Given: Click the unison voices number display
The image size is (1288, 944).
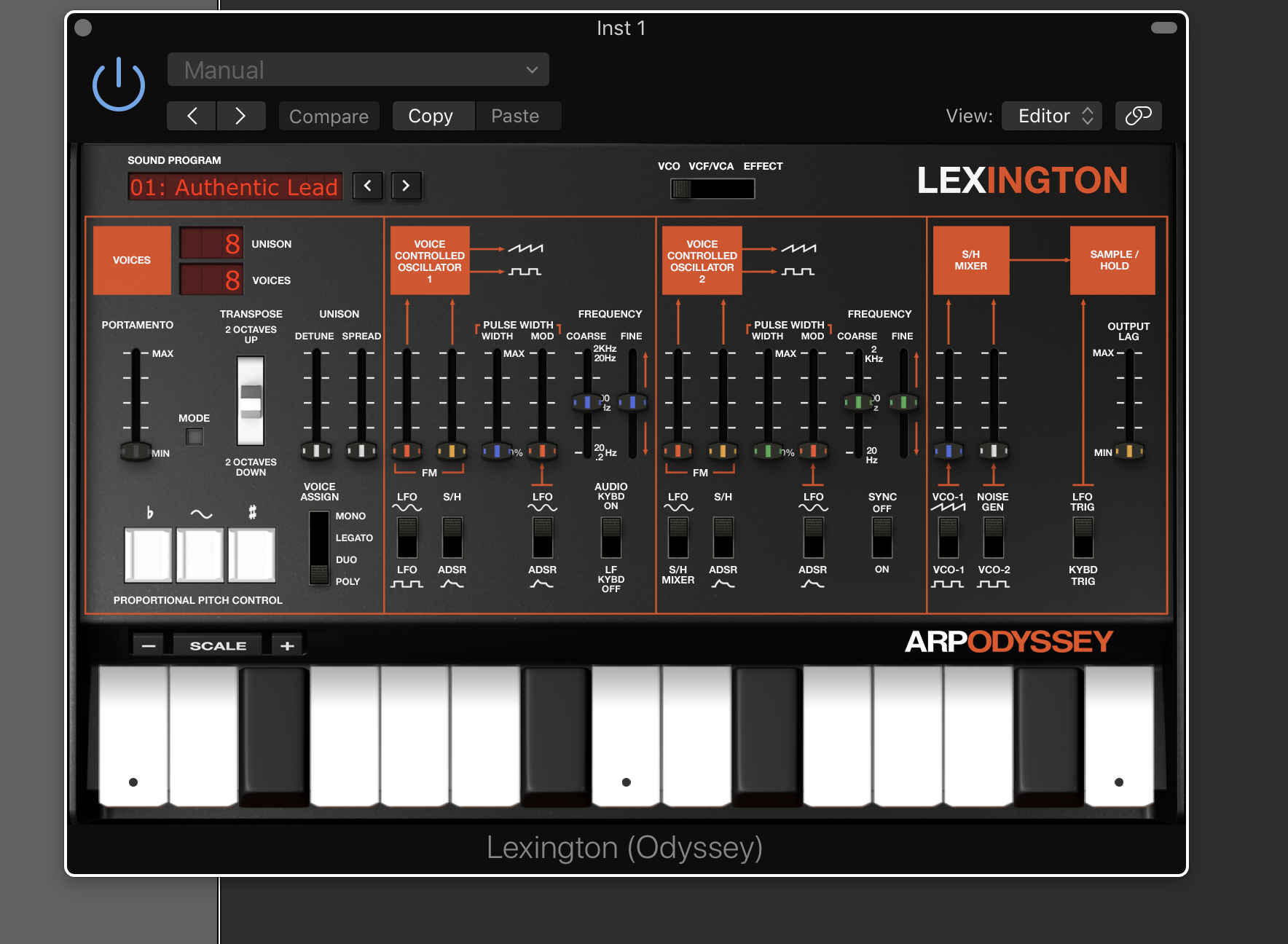Looking at the screenshot, I should 211,243.
